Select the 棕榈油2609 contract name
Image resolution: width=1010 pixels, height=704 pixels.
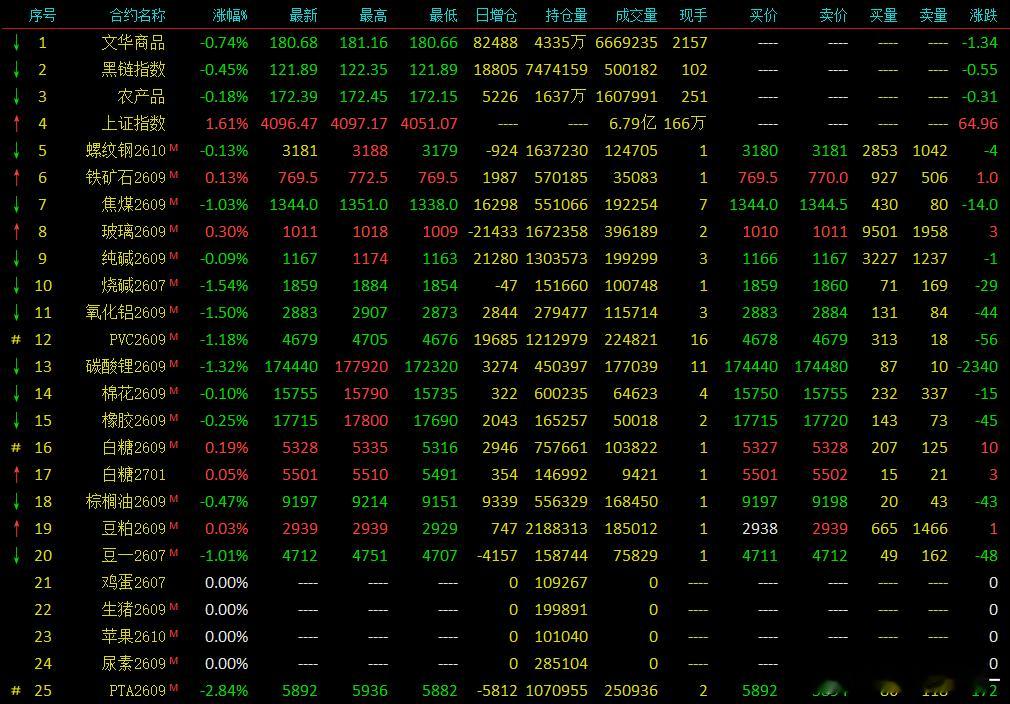pyautogui.click(x=126, y=502)
